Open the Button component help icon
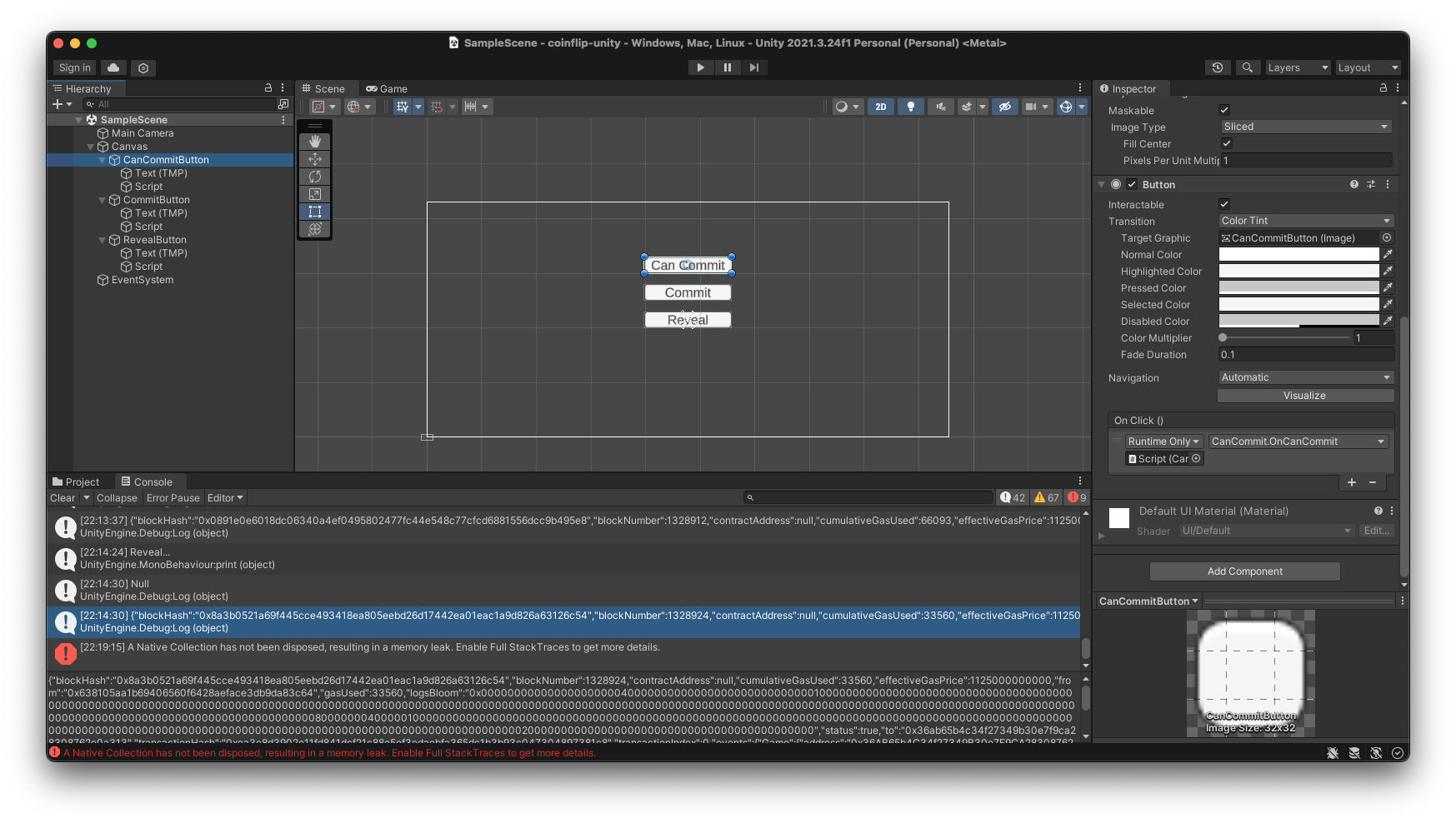This screenshot has height=823, width=1456. [1354, 184]
